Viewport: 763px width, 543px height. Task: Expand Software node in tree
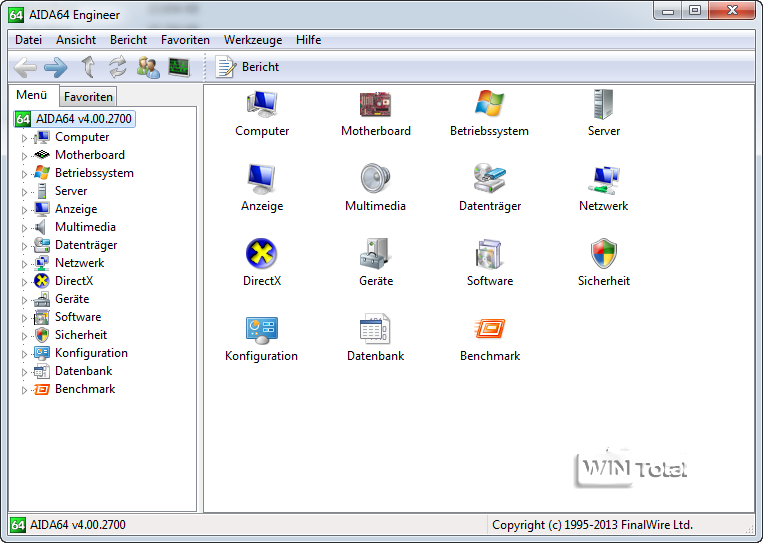[x=24, y=318]
